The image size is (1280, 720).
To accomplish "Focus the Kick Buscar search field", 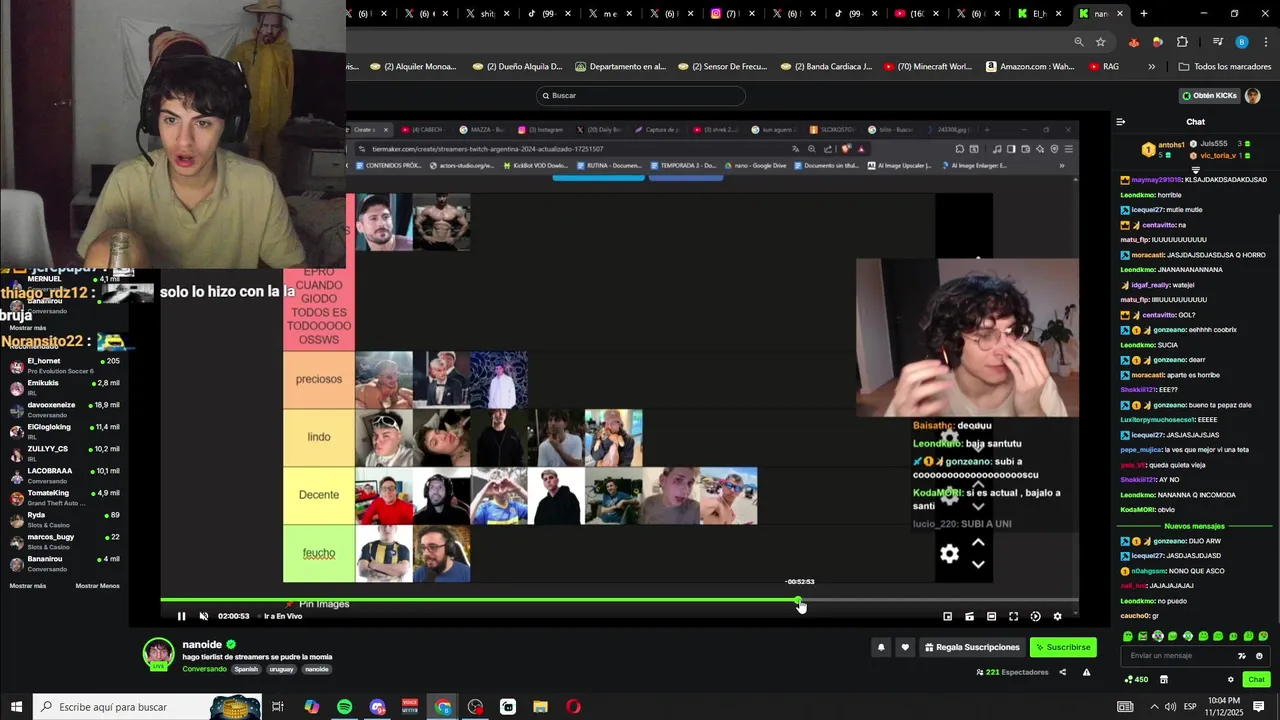I will pos(640,95).
